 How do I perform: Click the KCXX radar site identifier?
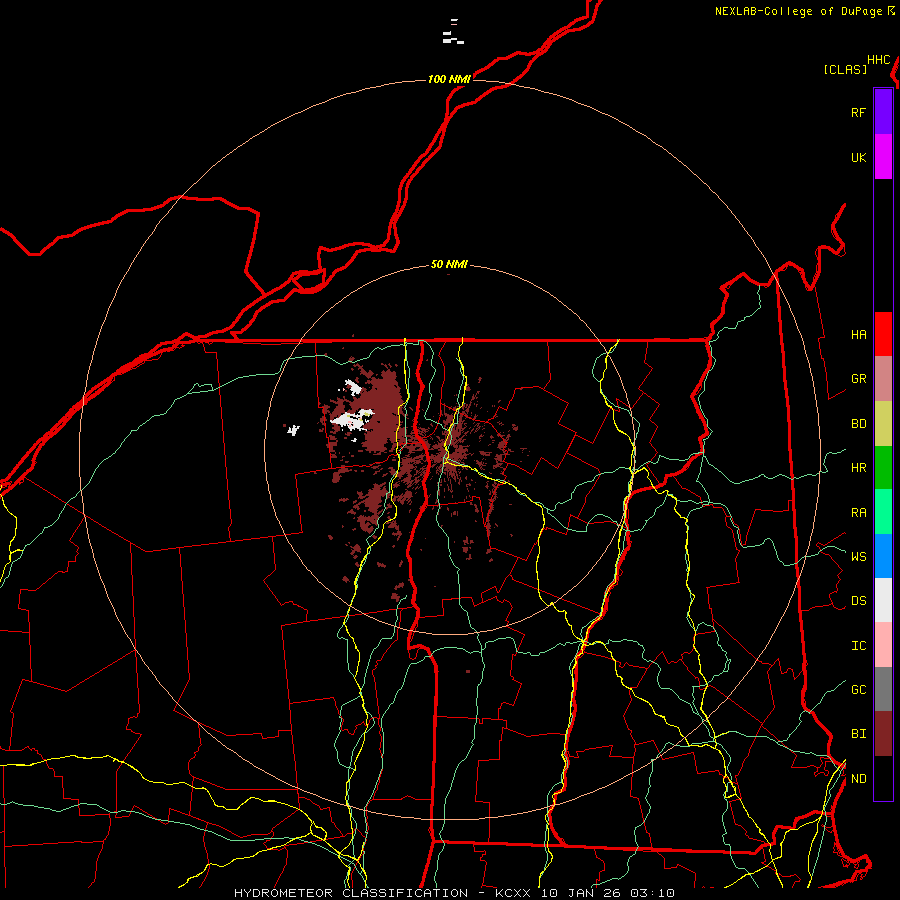click(x=513, y=893)
